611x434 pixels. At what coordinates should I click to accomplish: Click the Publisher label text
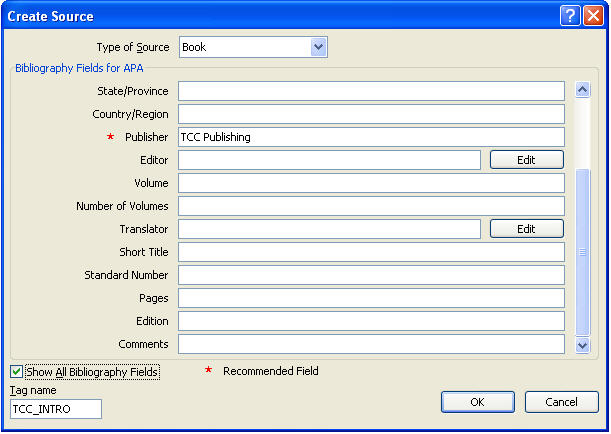(x=147, y=137)
